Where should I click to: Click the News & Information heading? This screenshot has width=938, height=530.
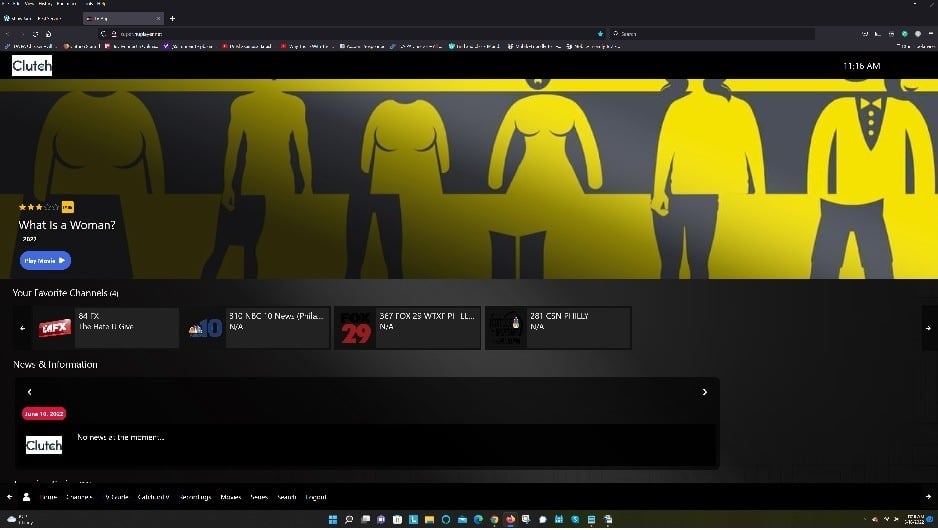[x=55, y=365]
